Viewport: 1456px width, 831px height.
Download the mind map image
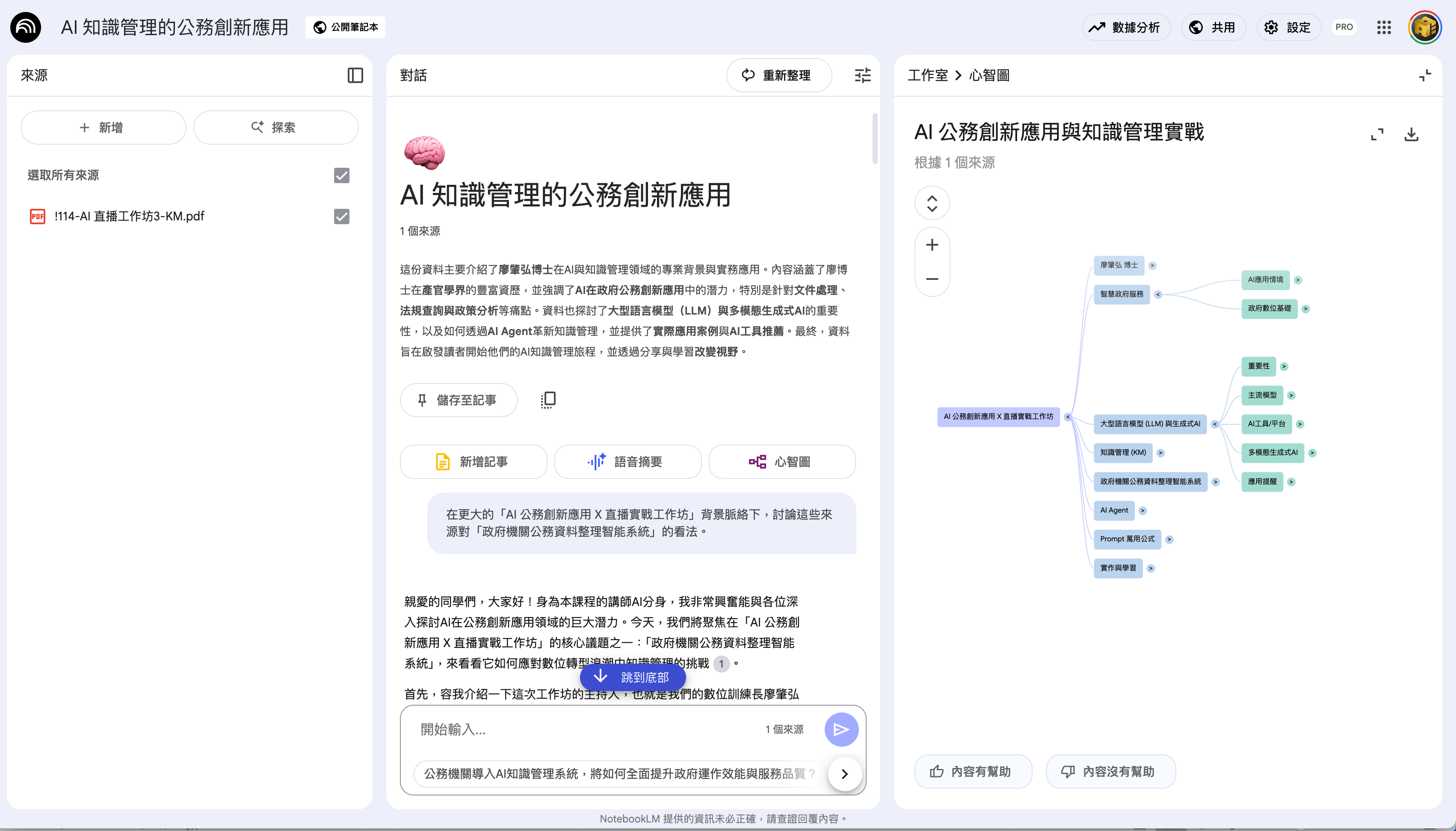tap(1411, 135)
